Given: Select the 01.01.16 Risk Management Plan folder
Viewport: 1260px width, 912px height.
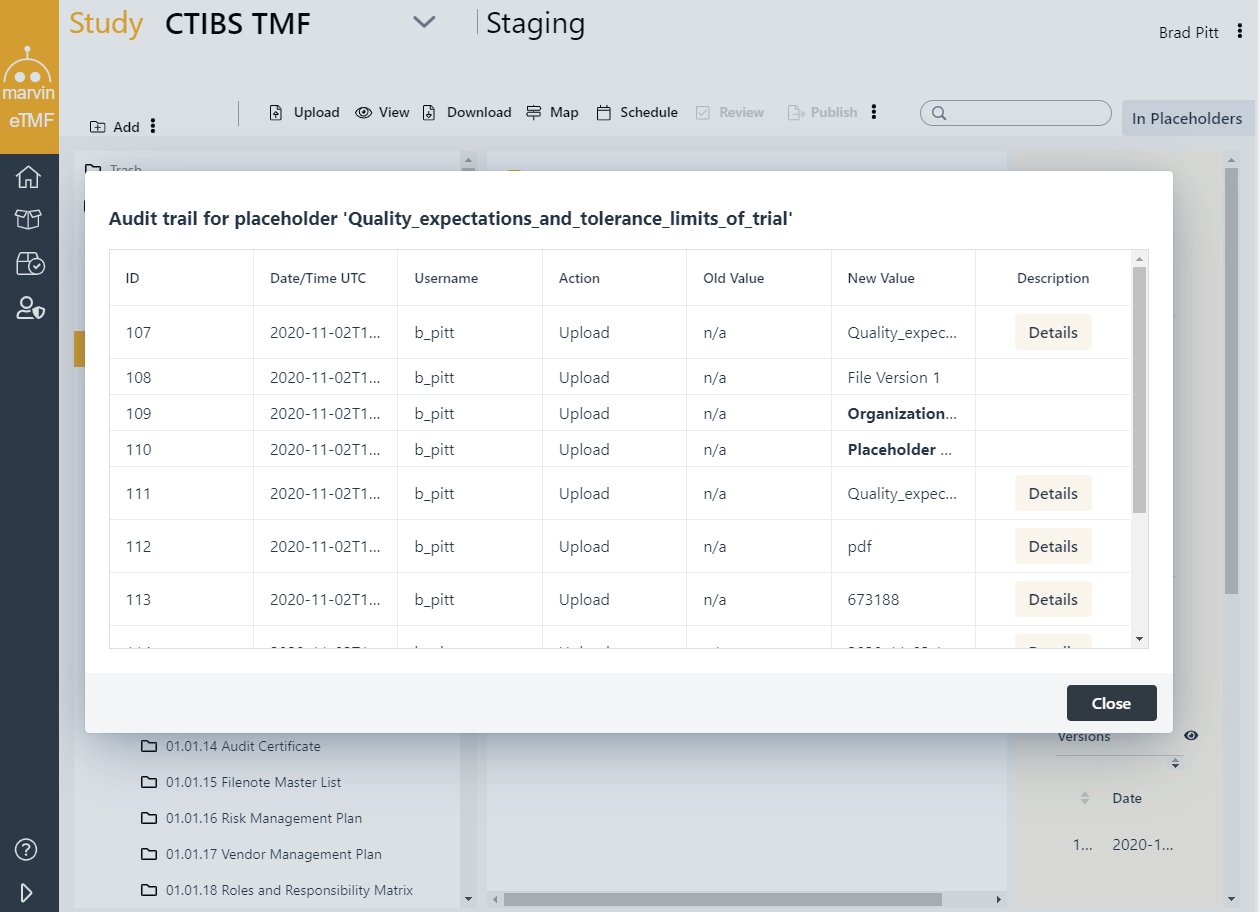Looking at the screenshot, I should pyautogui.click(x=264, y=818).
